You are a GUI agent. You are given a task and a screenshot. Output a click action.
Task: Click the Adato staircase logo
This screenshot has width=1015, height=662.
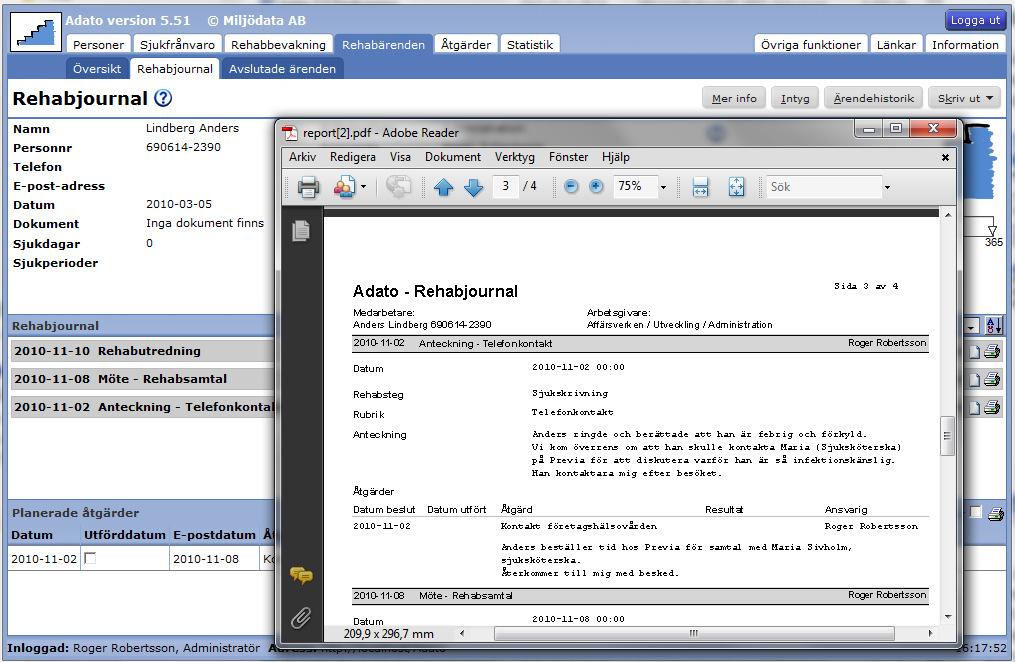[36, 32]
